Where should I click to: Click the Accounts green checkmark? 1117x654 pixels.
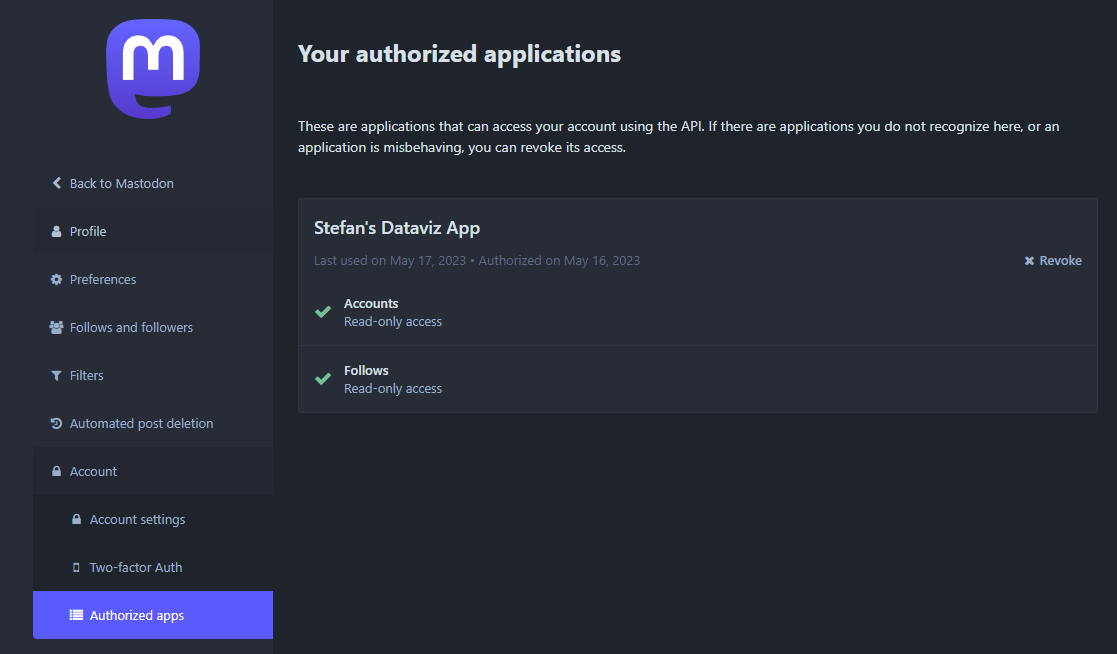click(x=323, y=312)
